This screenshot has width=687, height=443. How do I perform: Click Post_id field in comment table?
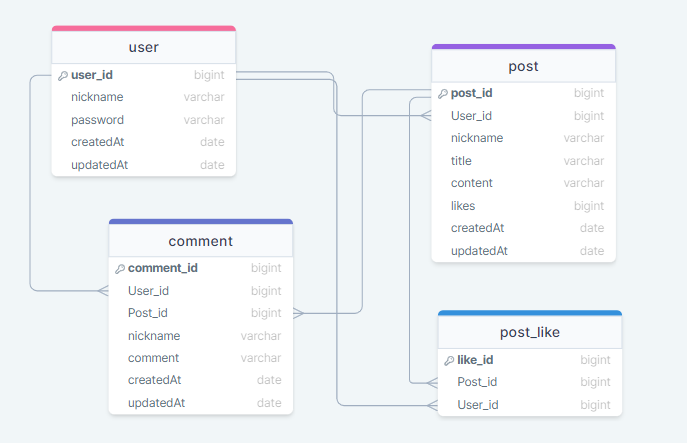tap(201, 313)
